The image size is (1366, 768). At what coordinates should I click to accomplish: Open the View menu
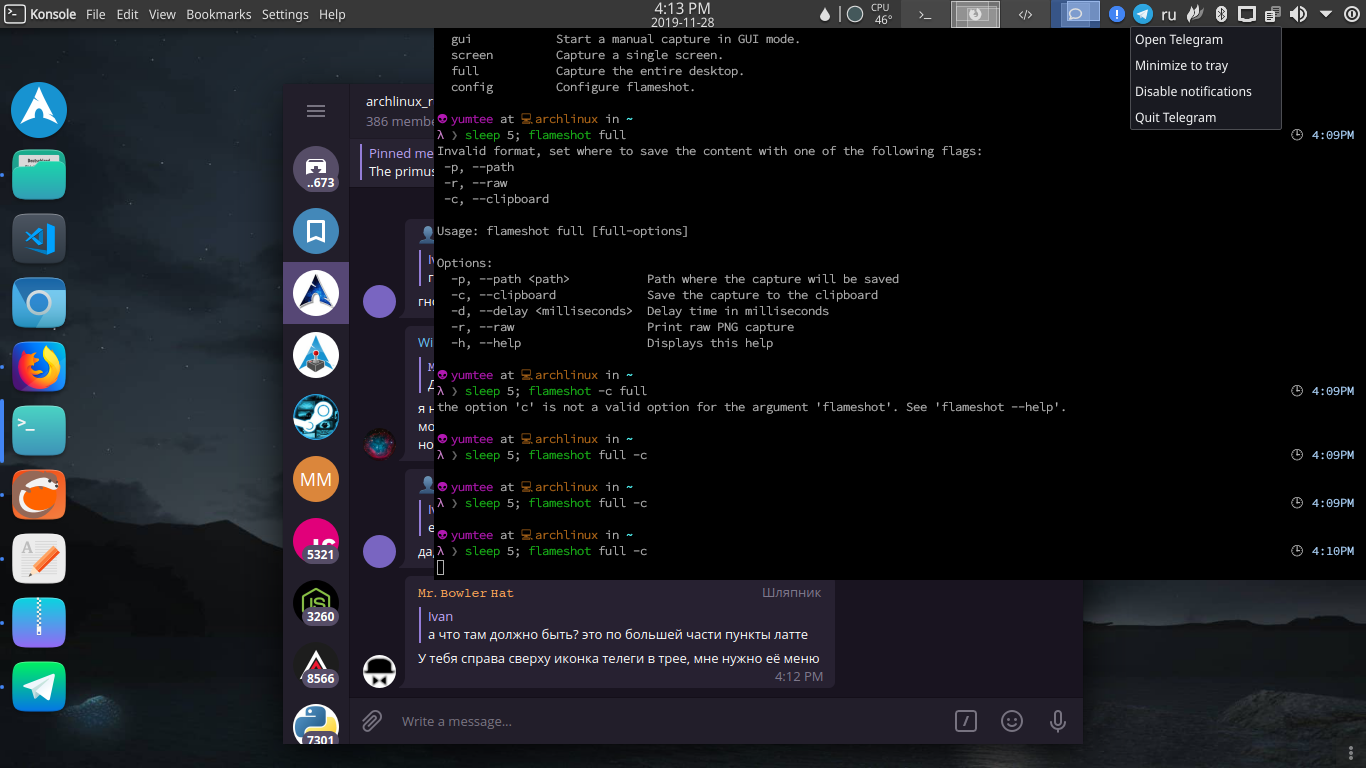[162, 14]
